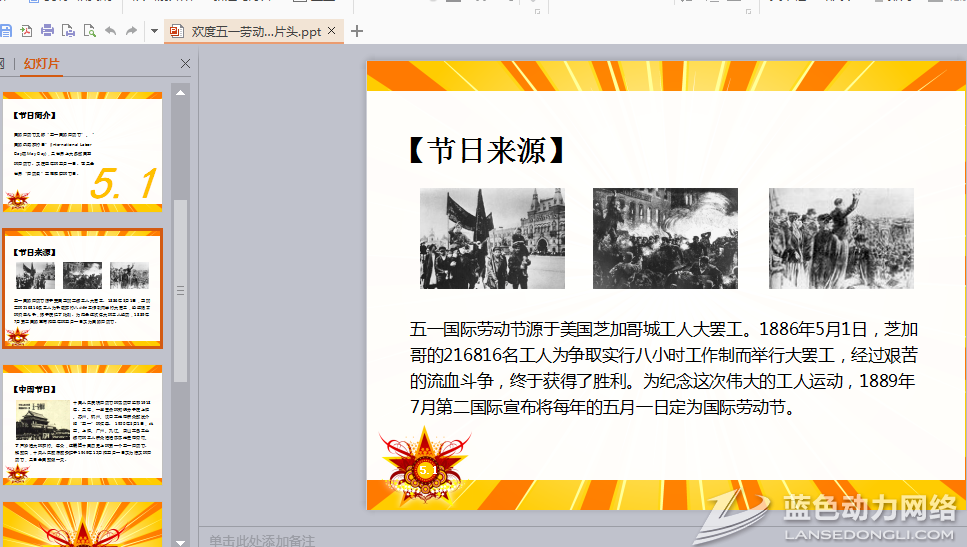This screenshot has width=967, height=547.
Task: Export document using the PDF icon
Action: tap(26, 31)
